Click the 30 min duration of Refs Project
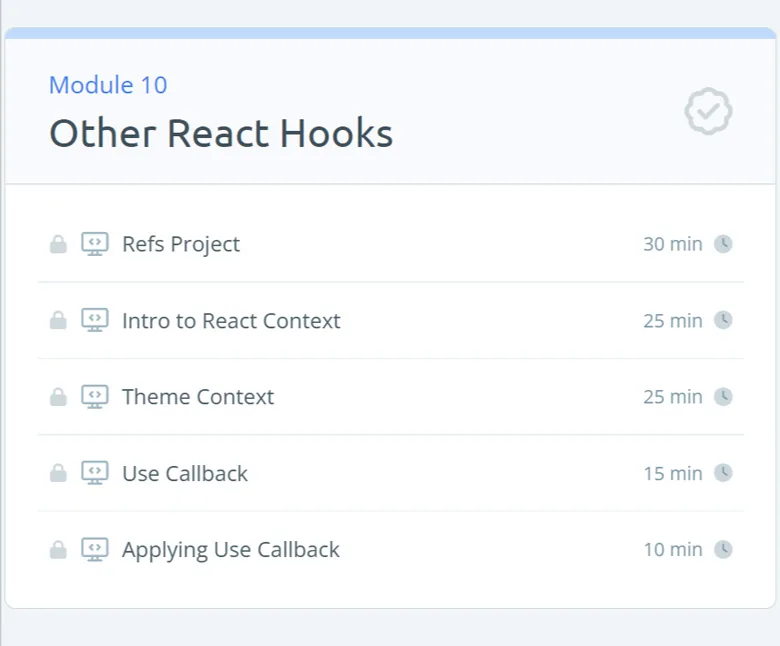 point(673,244)
